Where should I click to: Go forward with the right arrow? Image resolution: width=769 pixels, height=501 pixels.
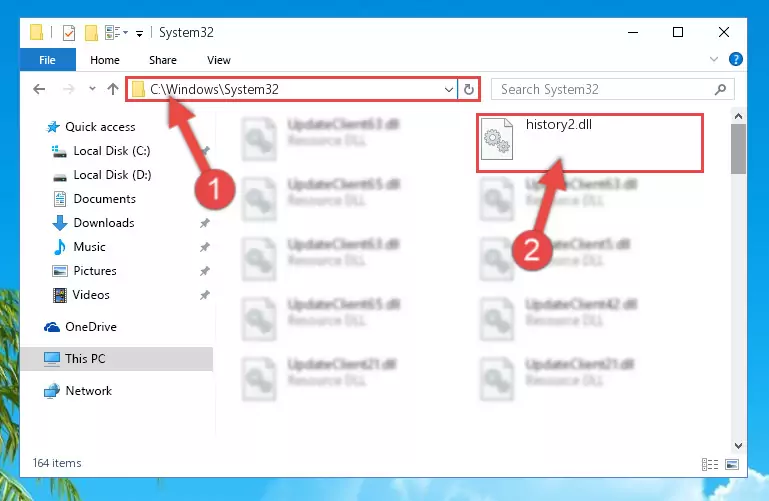click(x=69, y=89)
